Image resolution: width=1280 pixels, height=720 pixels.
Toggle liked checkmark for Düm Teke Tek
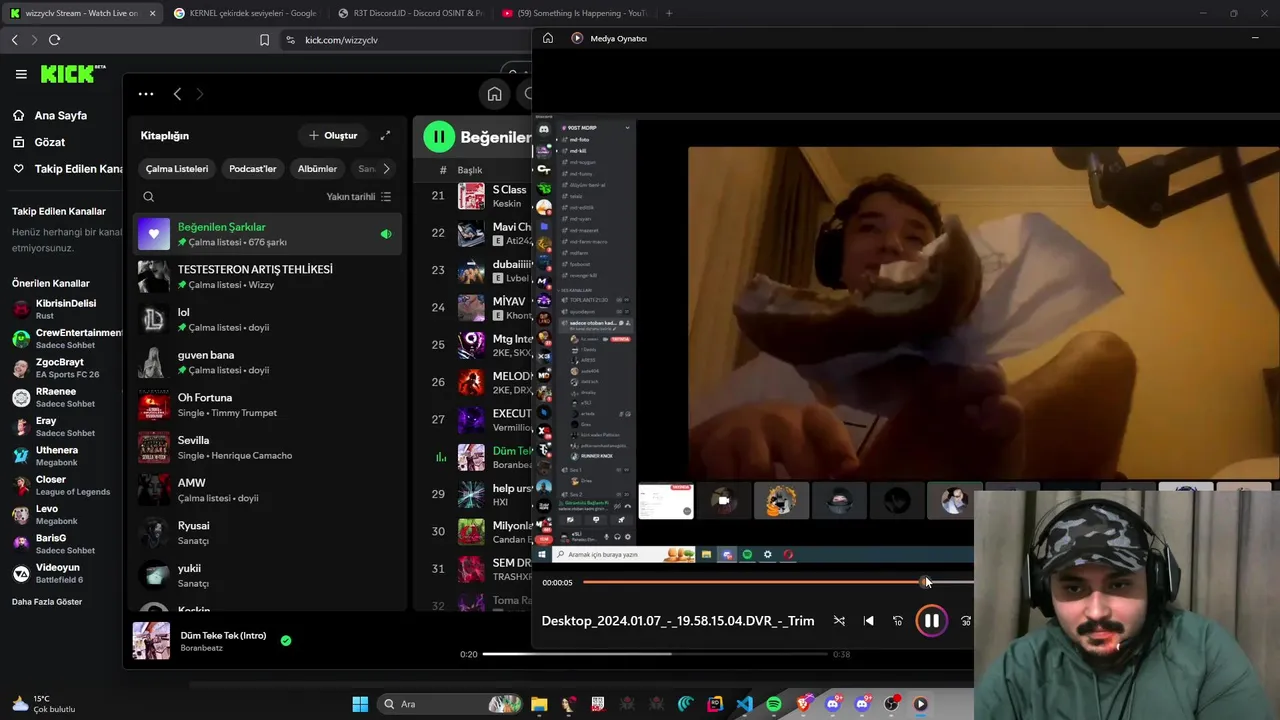(x=286, y=640)
